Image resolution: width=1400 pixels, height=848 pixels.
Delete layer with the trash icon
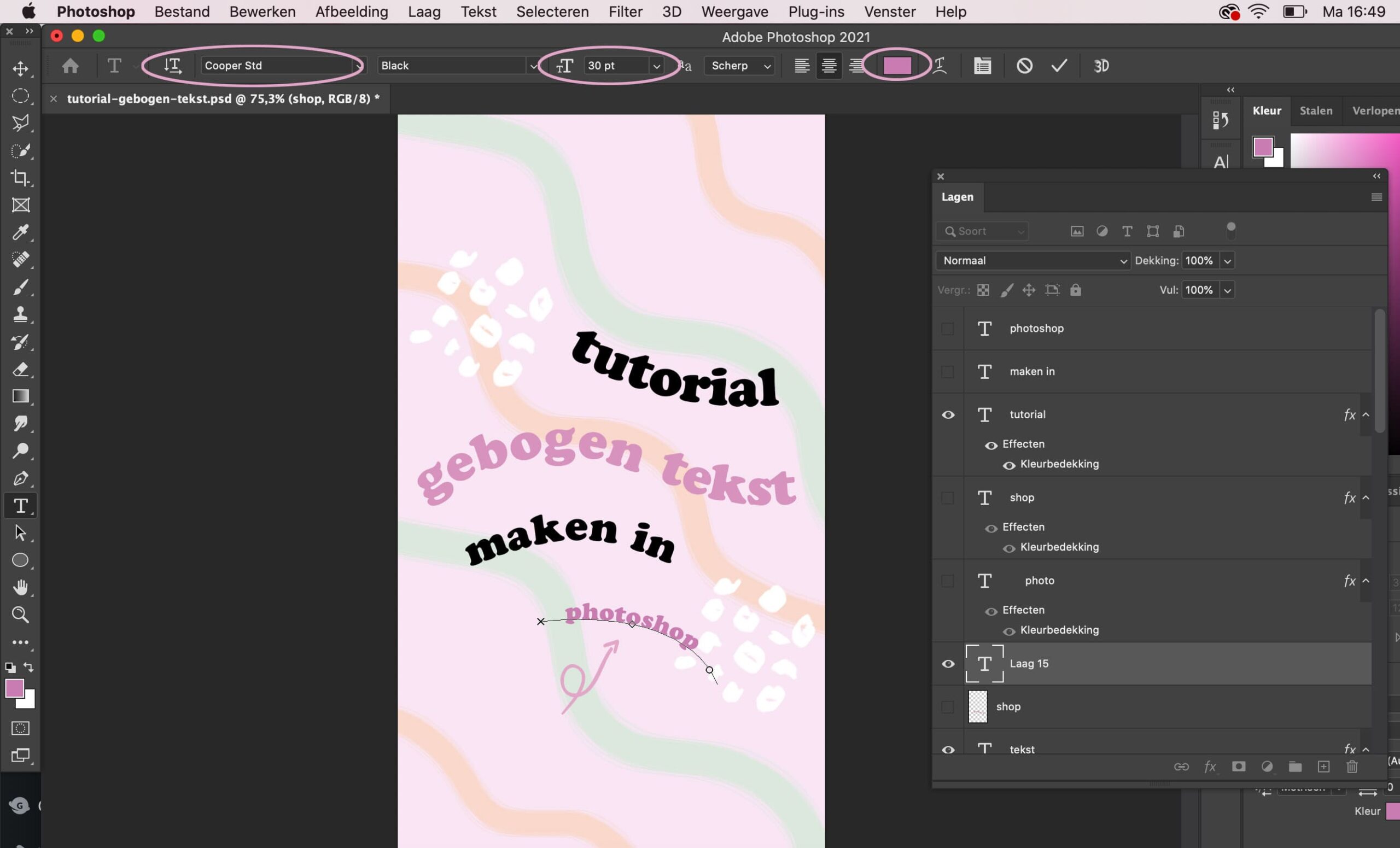[x=1352, y=767]
